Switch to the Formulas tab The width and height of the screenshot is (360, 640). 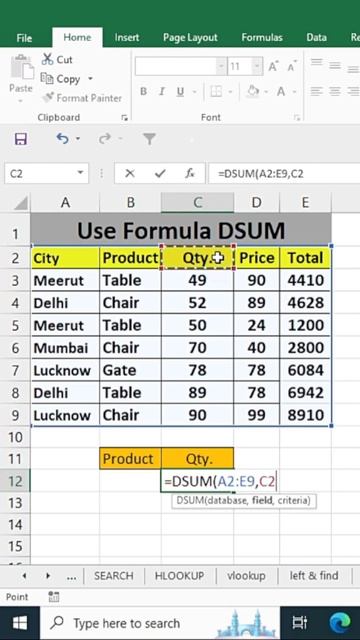tap(262, 38)
